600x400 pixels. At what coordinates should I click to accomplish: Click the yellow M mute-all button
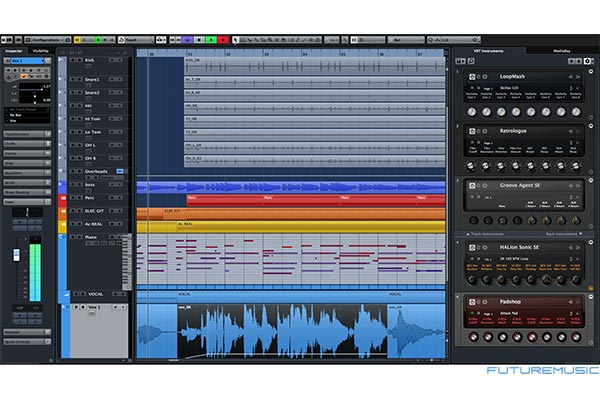click(77, 40)
